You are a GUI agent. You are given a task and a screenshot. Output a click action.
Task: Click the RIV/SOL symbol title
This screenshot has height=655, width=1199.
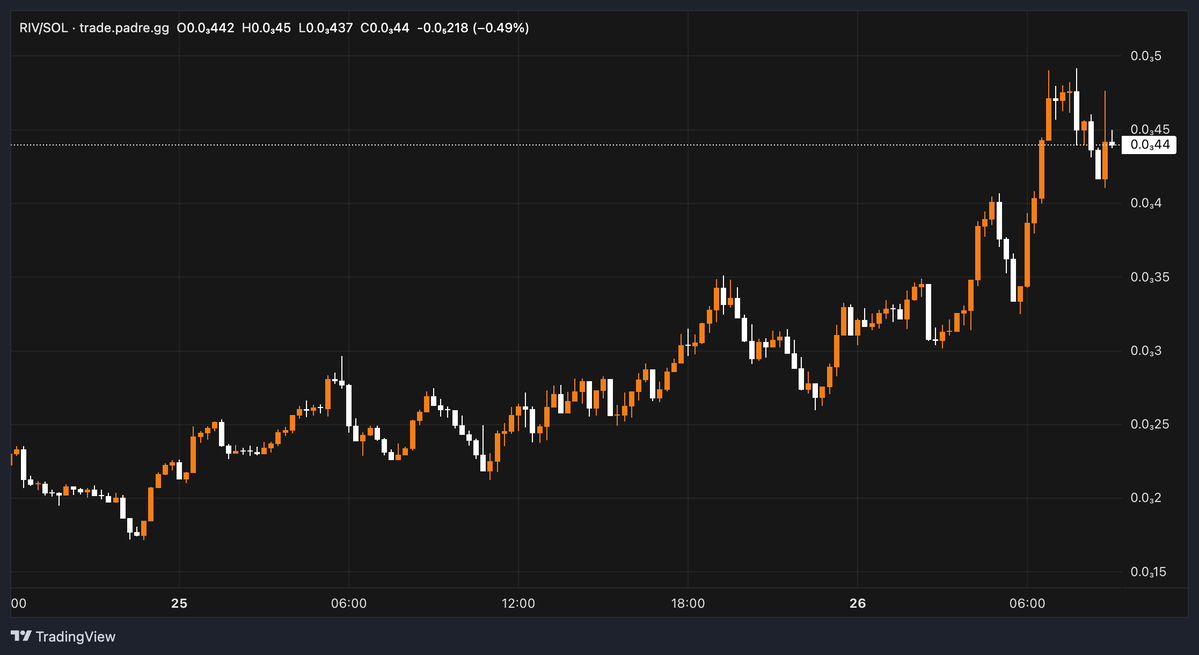click(x=44, y=28)
